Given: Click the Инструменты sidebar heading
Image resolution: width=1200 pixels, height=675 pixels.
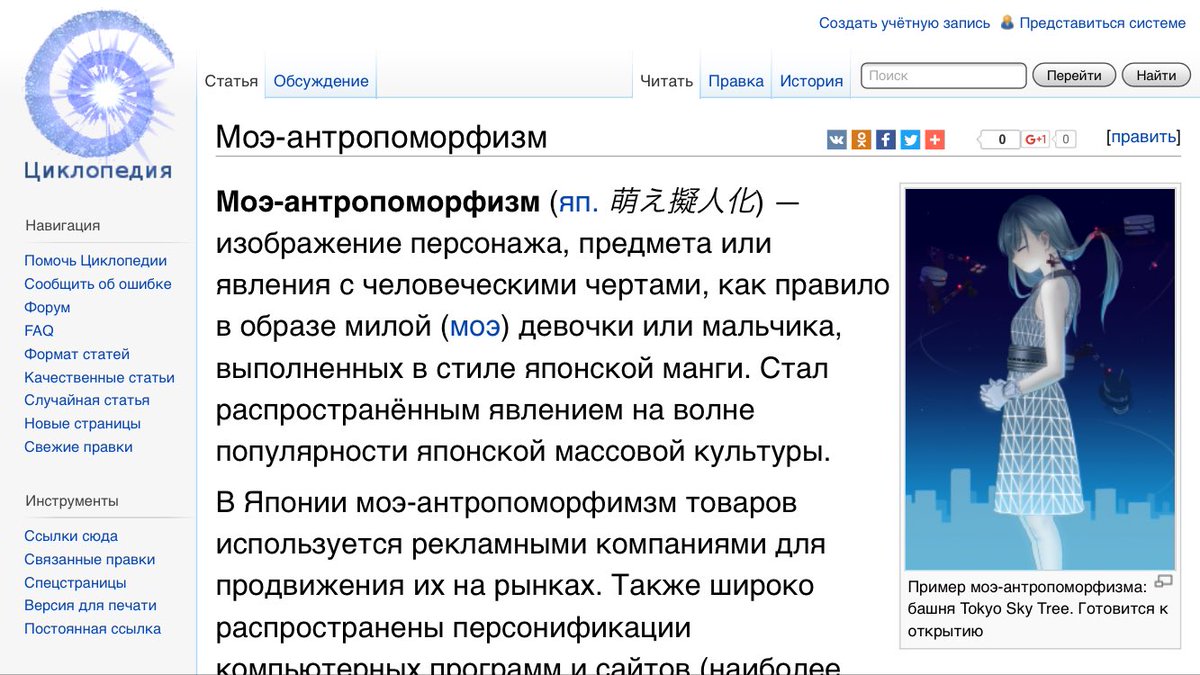Looking at the screenshot, I should 72,501.
